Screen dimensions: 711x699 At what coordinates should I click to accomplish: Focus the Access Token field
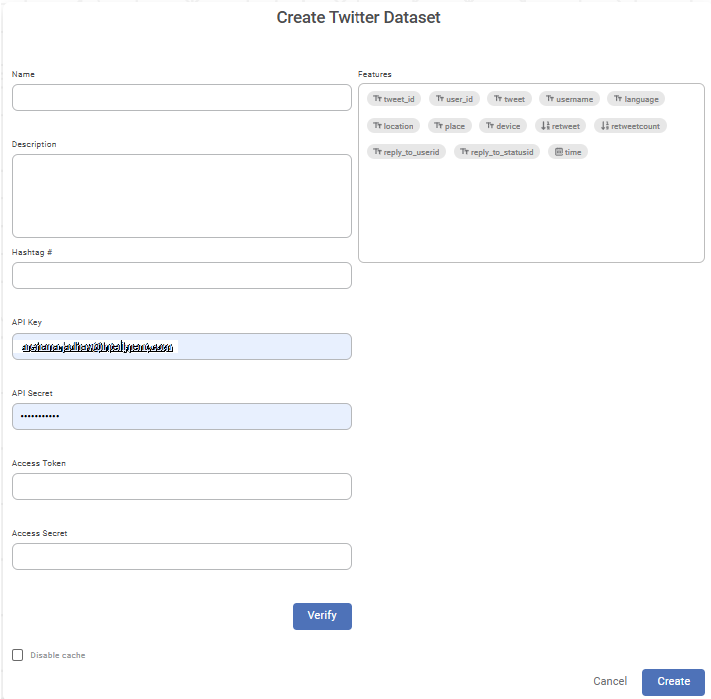click(x=181, y=486)
